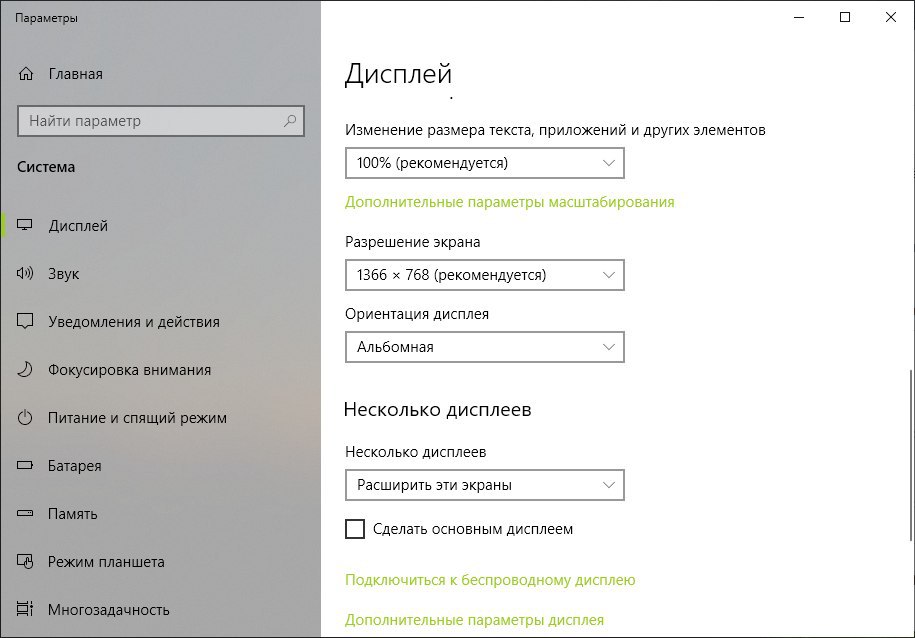The height and width of the screenshot is (638, 915).
Task: Click the Батарея battery icon
Action: [x=25, y=466]
